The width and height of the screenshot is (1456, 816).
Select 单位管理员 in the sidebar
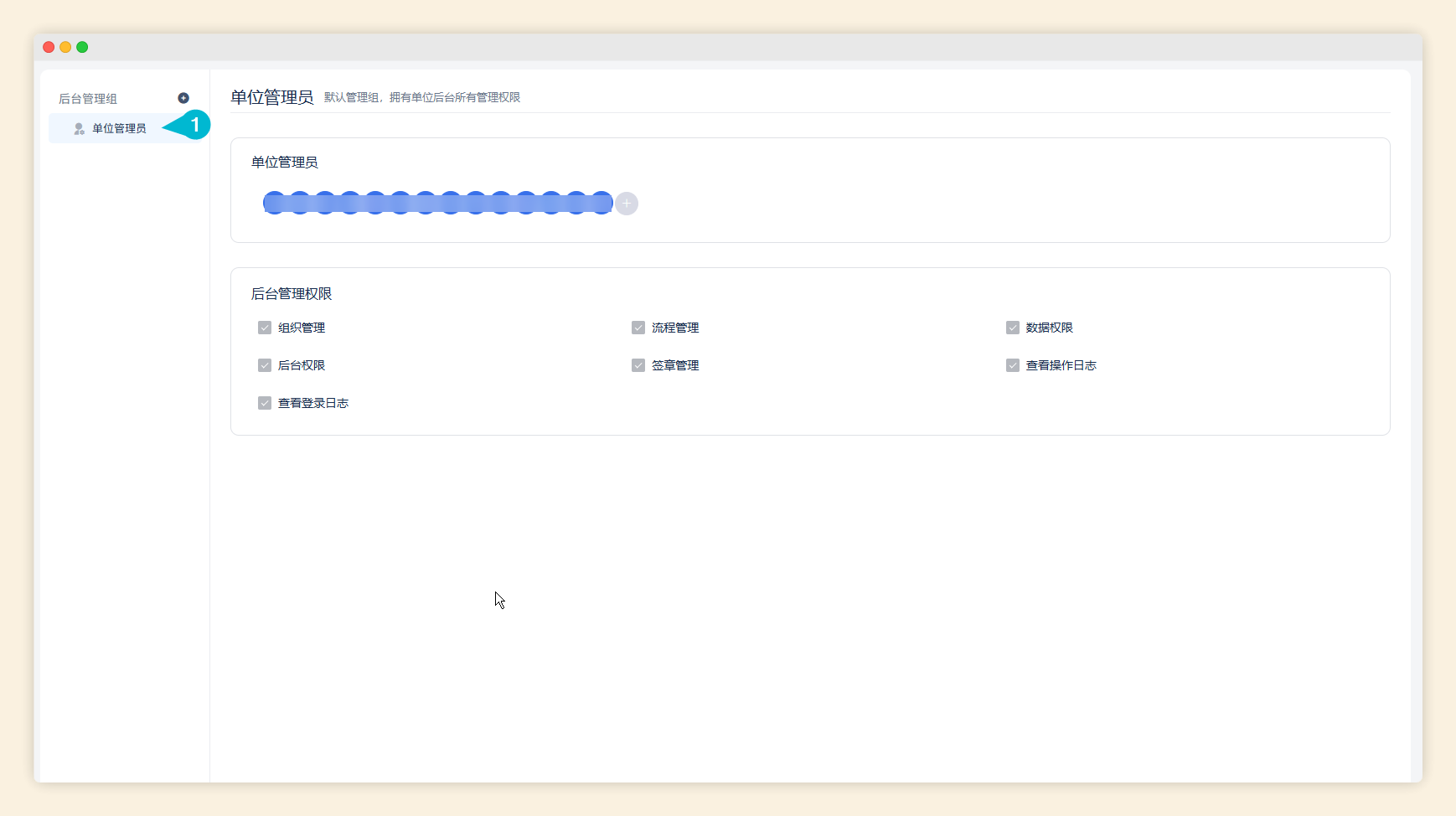point(119,128)
